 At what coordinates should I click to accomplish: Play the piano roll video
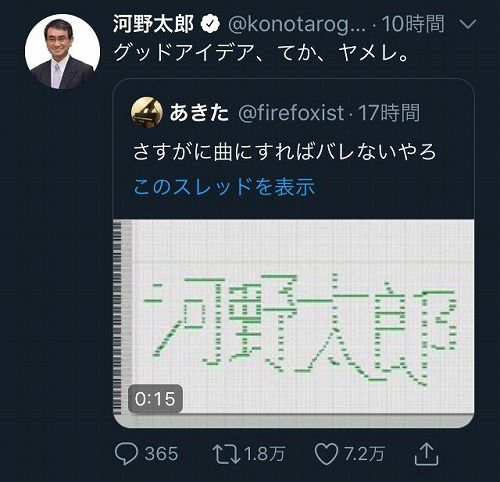(x=294, y=323)
